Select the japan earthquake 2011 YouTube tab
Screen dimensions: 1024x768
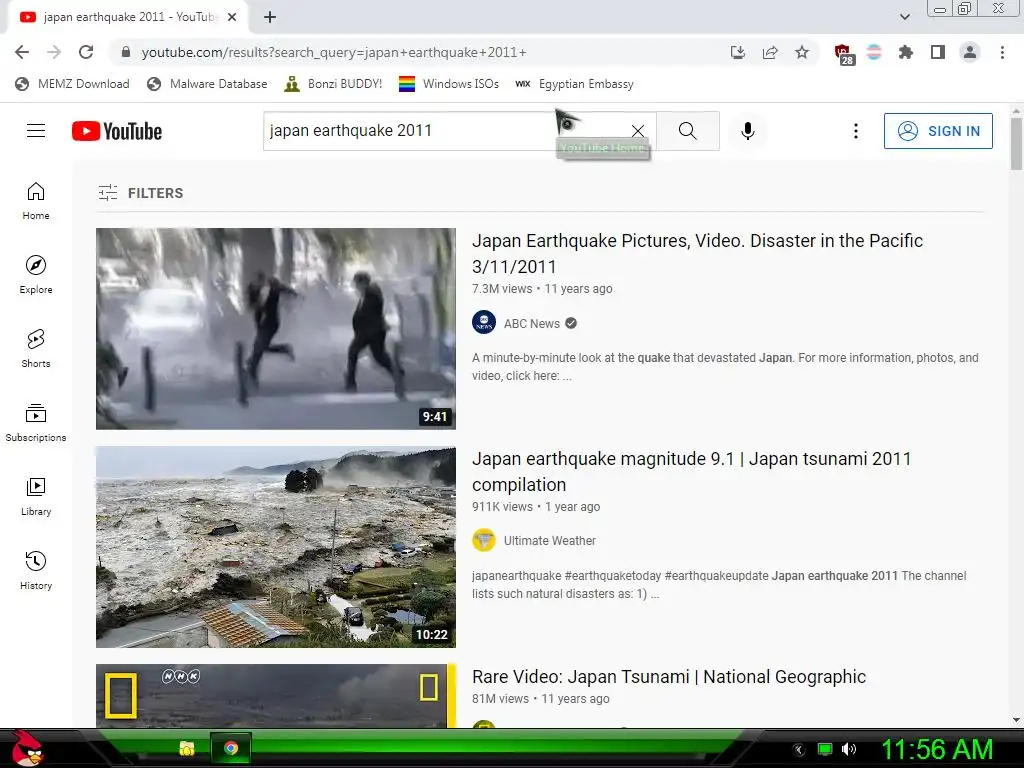click(x=127, y=17)
